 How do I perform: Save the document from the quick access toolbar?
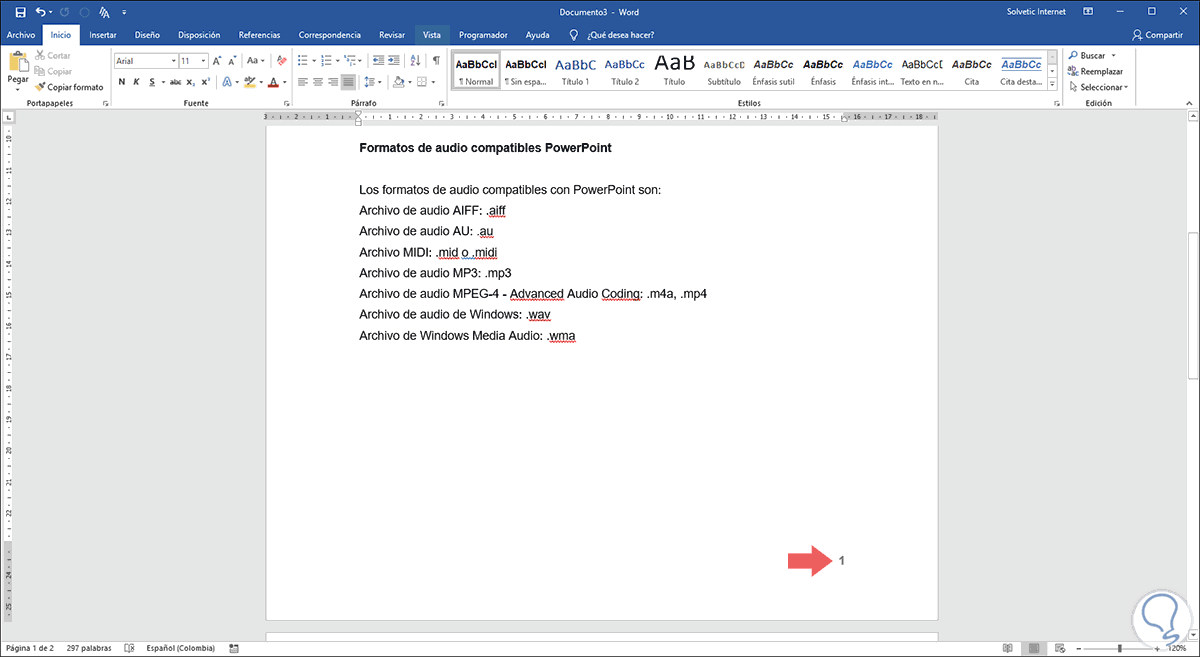pos(20,12)
